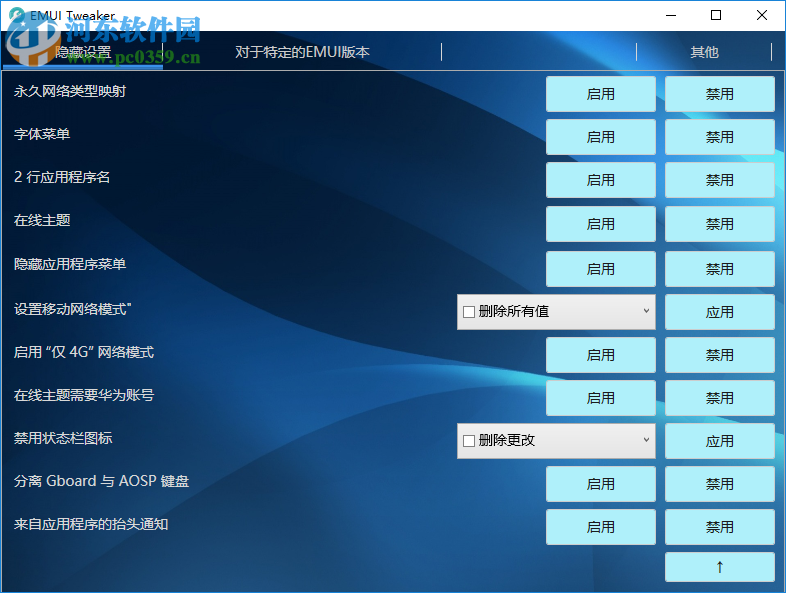786x593 pixels.
Task: Disable “仅 4G” 网络模式
Action: (x=719, y=355)
